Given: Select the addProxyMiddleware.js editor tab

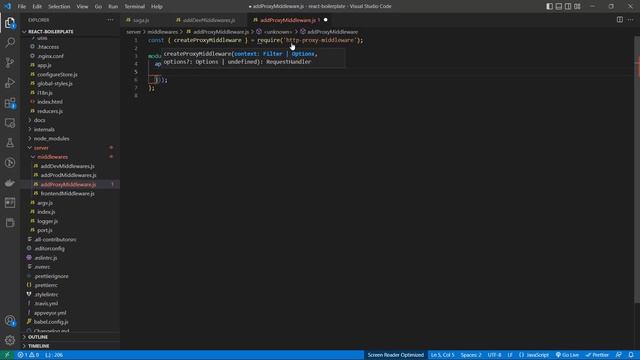Looking at the screenshot, I should 290,20.
